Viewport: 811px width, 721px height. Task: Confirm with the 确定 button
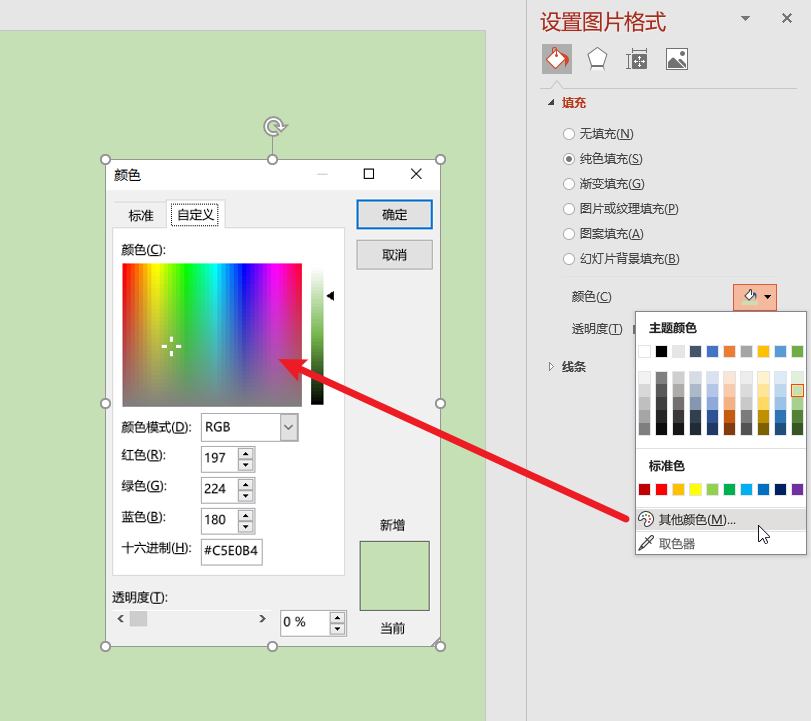(x=394, y=215)
